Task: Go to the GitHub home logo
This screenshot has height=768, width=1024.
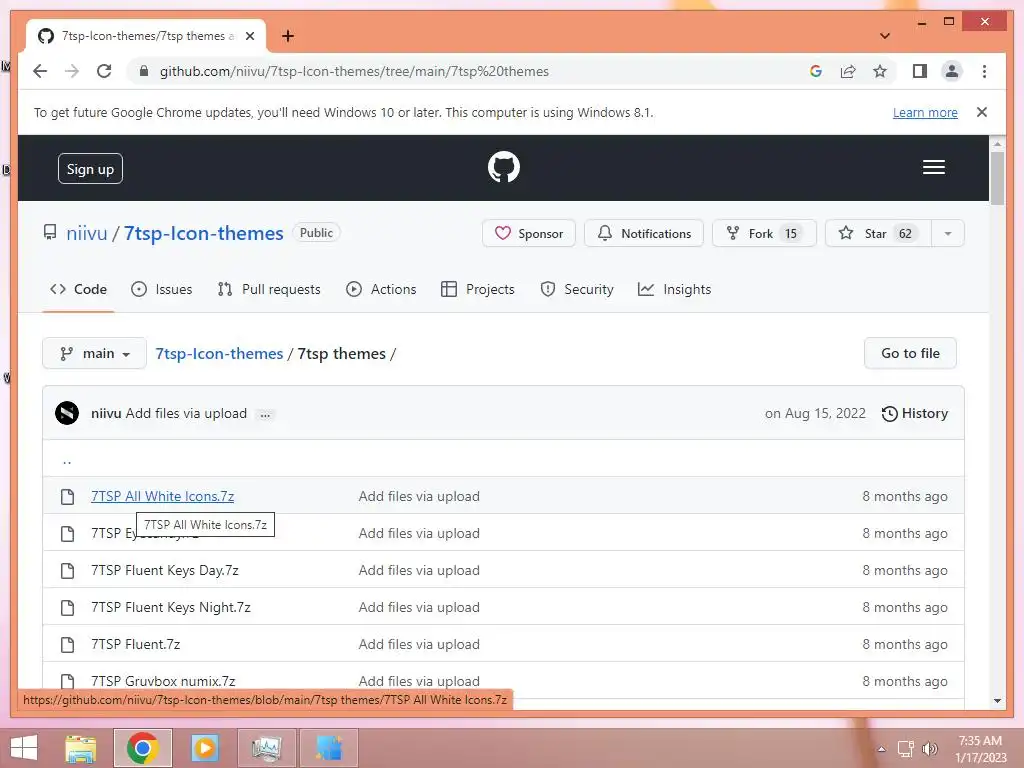Action: (x=504, y=167)
